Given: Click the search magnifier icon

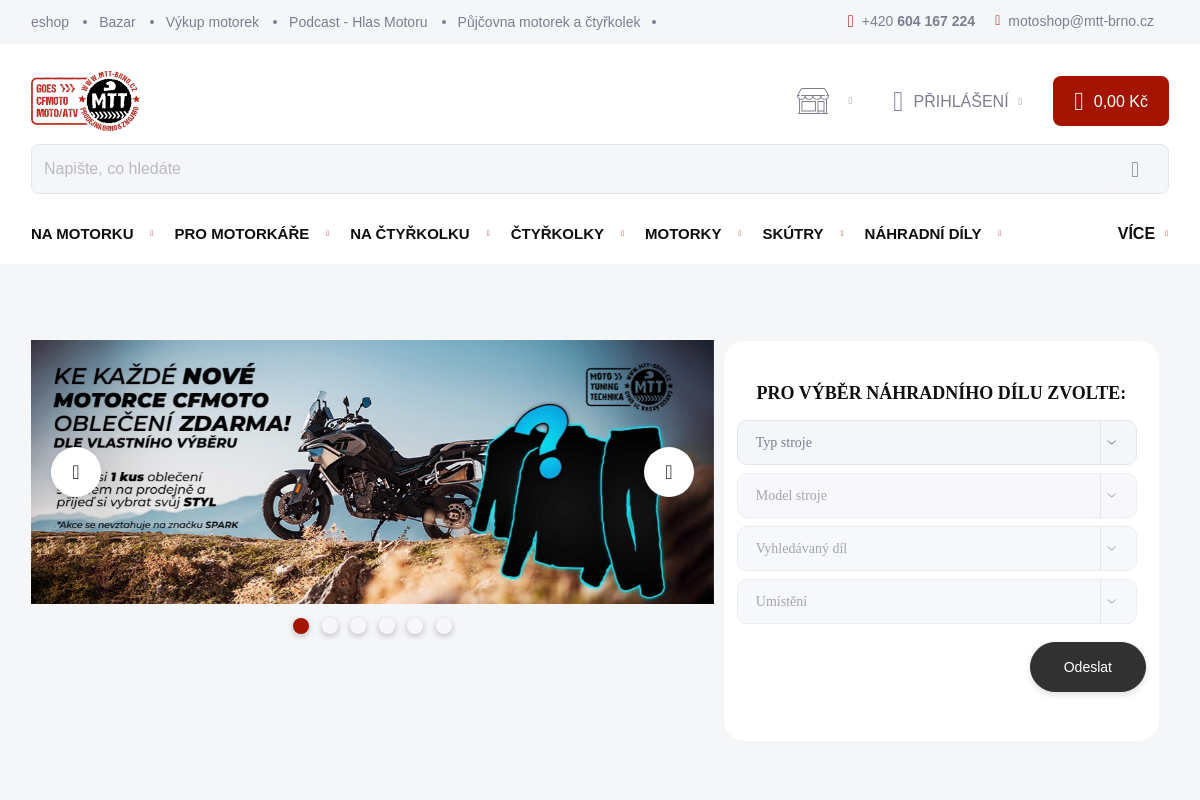Looking at the screenshot, I should pyautogui.click(x=1135, y=169).
